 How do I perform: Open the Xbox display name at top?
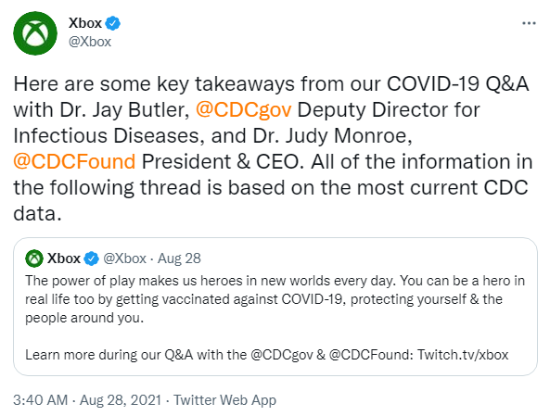85,24
